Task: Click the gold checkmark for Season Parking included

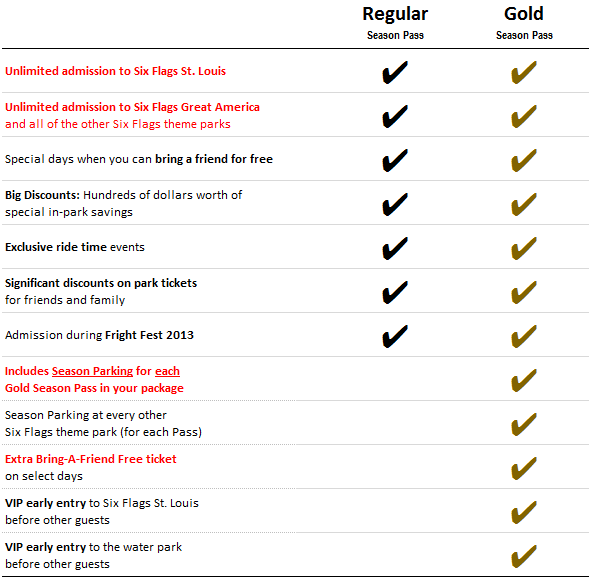Action: tap(524, 380)
